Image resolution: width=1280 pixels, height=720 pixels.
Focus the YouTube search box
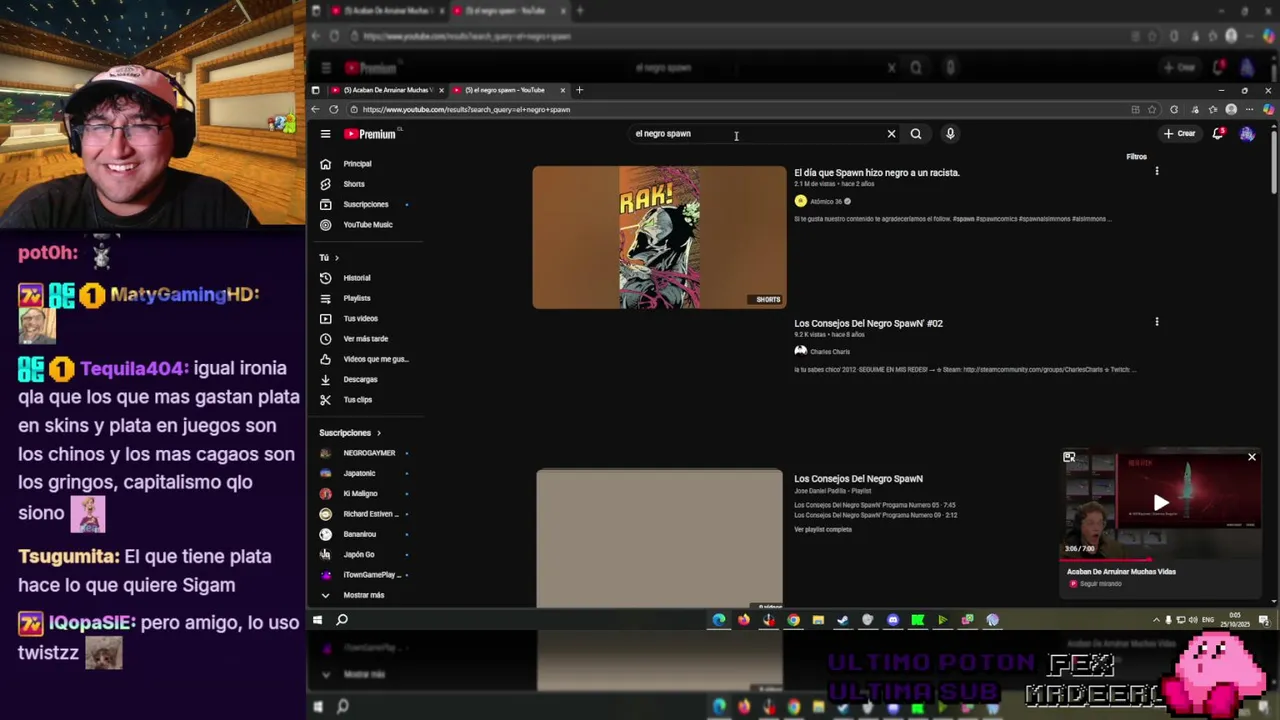click(755, 134)
